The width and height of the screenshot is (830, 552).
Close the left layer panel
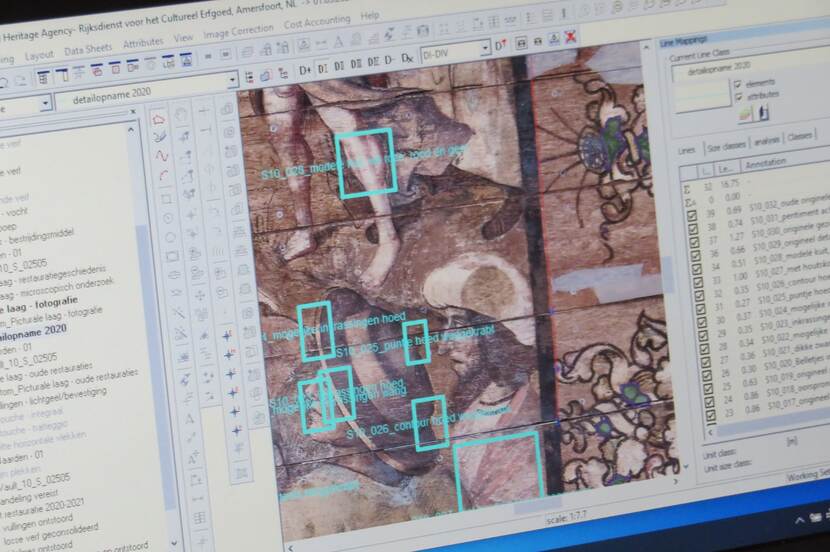(x=133, y=111)
